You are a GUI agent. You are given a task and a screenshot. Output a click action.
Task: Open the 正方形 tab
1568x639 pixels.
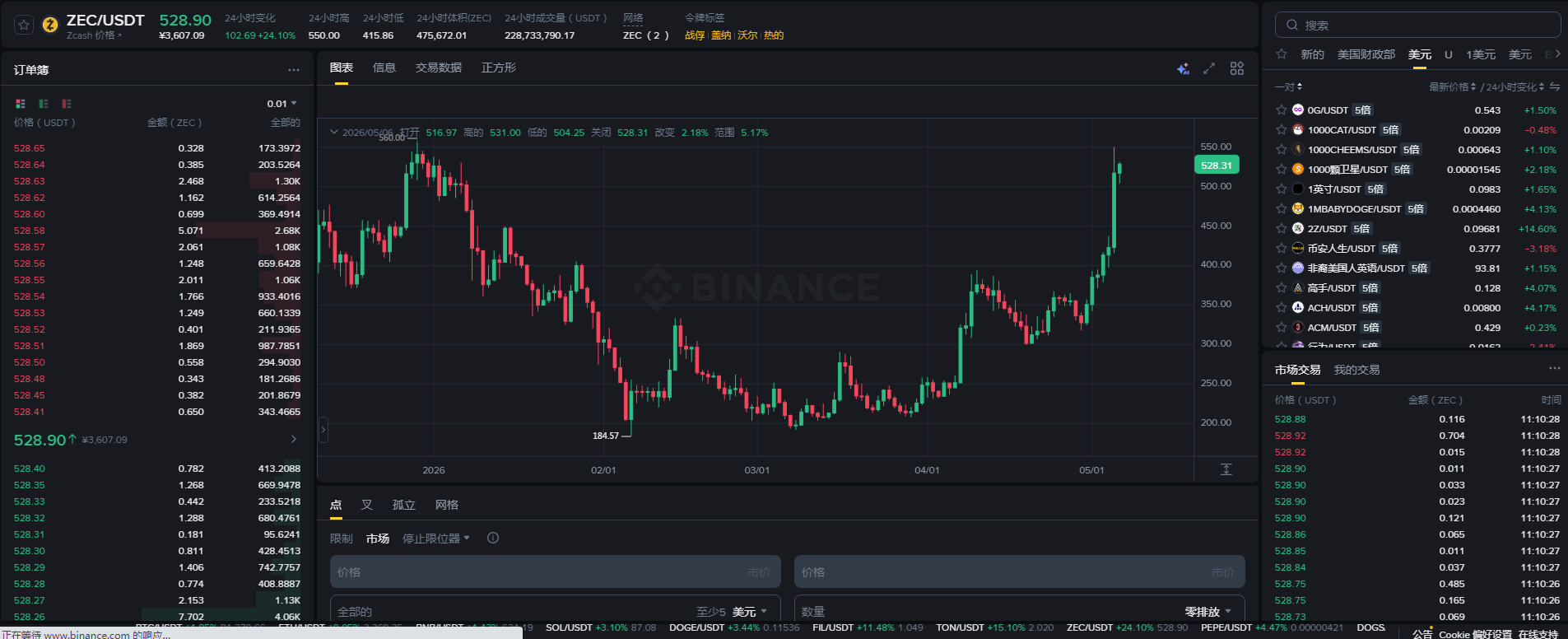click(499, 68)
